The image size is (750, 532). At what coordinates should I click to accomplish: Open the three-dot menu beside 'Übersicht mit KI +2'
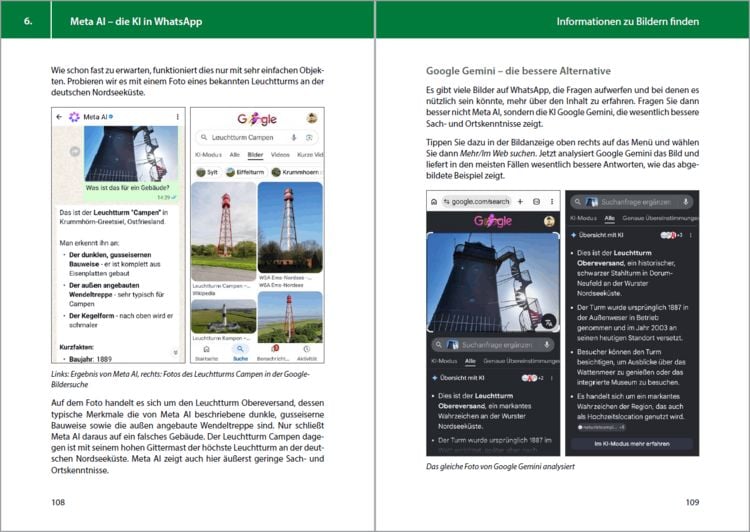coord(551,378)
